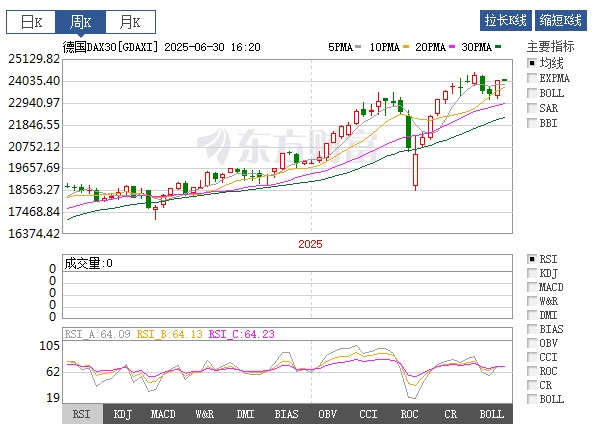Image resolution: width=596 pixels, height=433 pixels.
Task: Select the 周K weekly chart tab
Action: (x=80, y=22)
